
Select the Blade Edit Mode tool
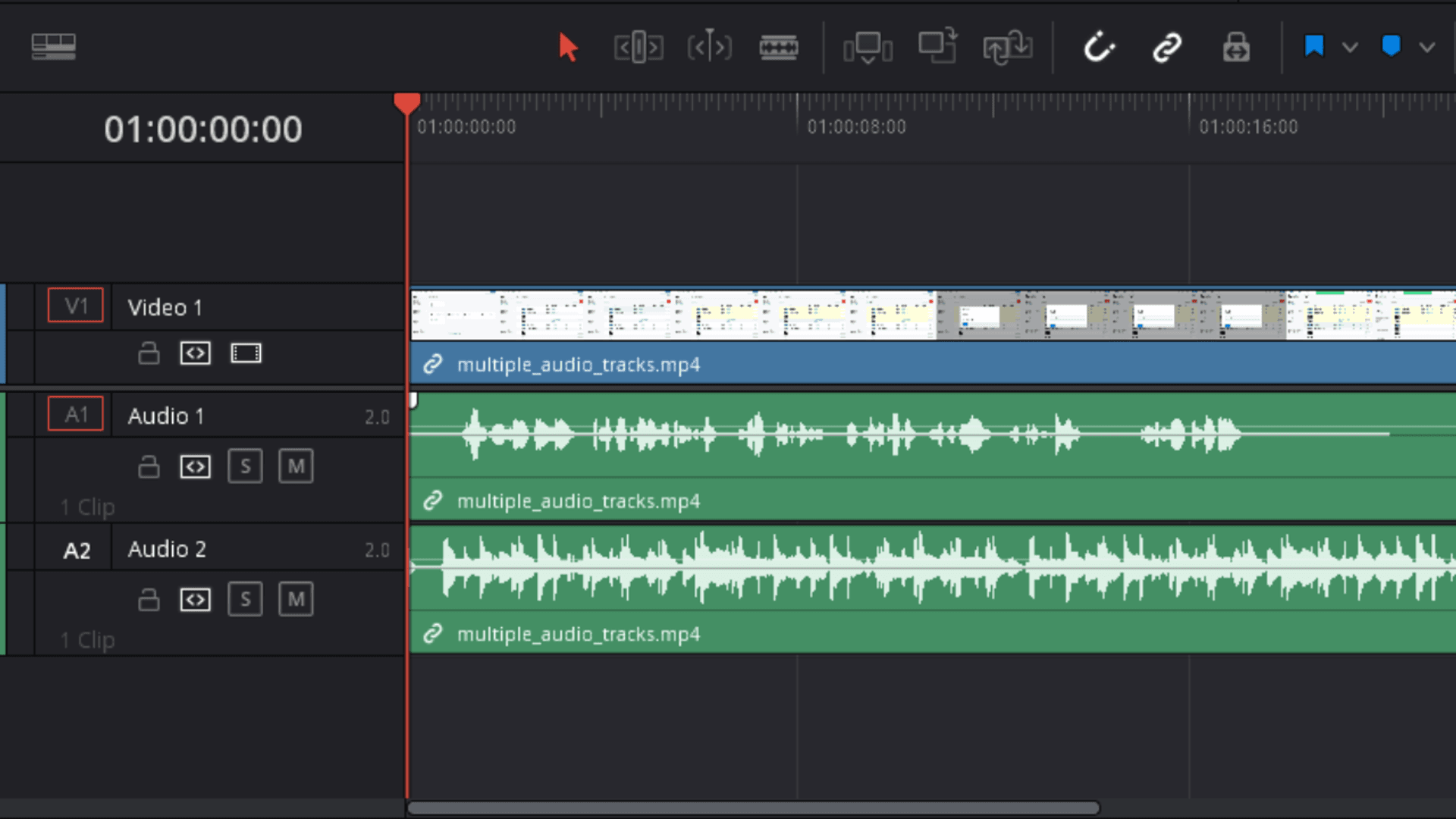[779, 47]
